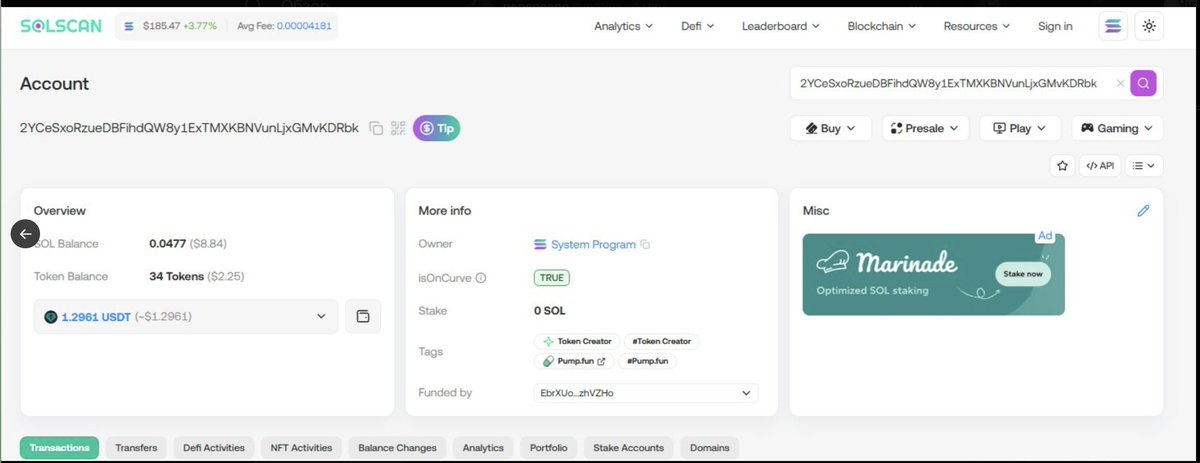The height and width of the screenshot is (463, 1200).
Task: Open the token wallet view icon
Action: coord(363,316)
